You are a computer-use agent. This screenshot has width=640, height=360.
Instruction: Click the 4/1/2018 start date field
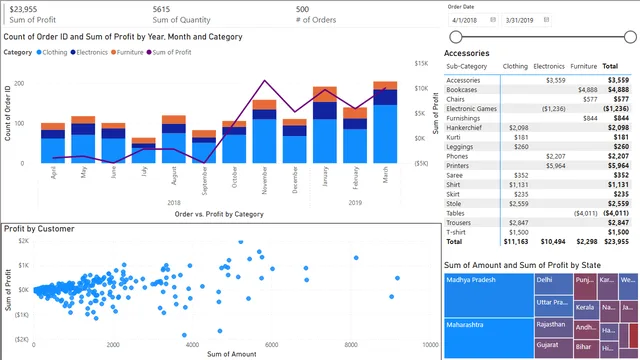click(x=473, y=20)
